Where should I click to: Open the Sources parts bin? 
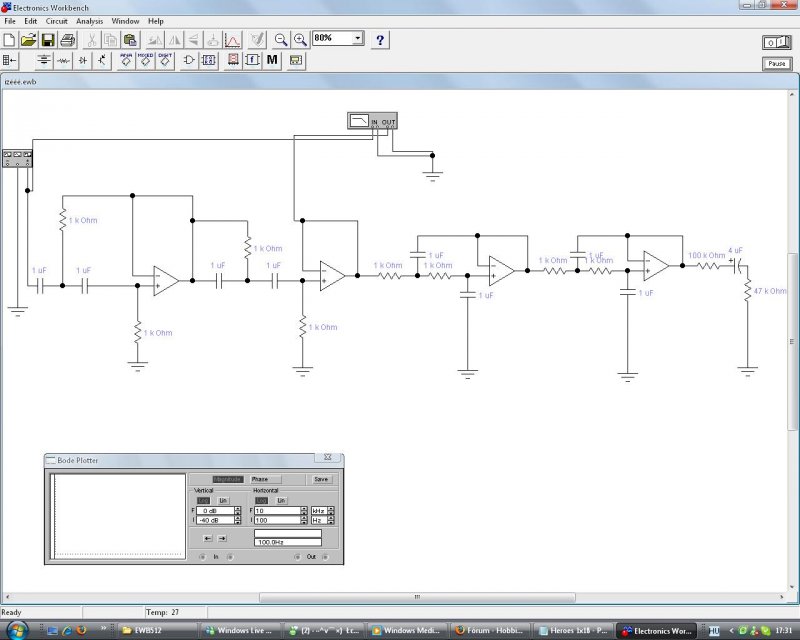44,60
